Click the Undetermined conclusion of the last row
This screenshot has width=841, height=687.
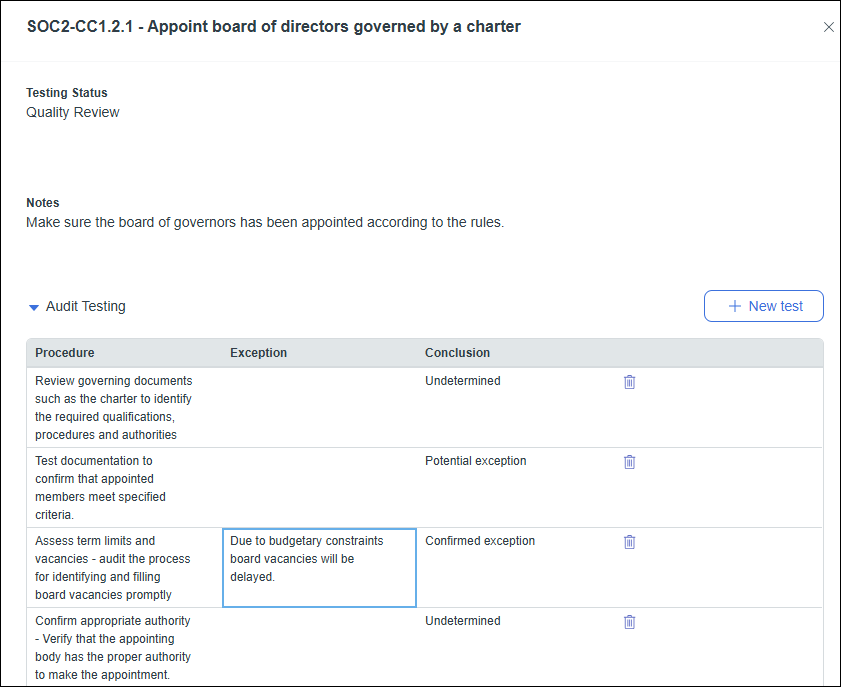(x=462, y=621)
